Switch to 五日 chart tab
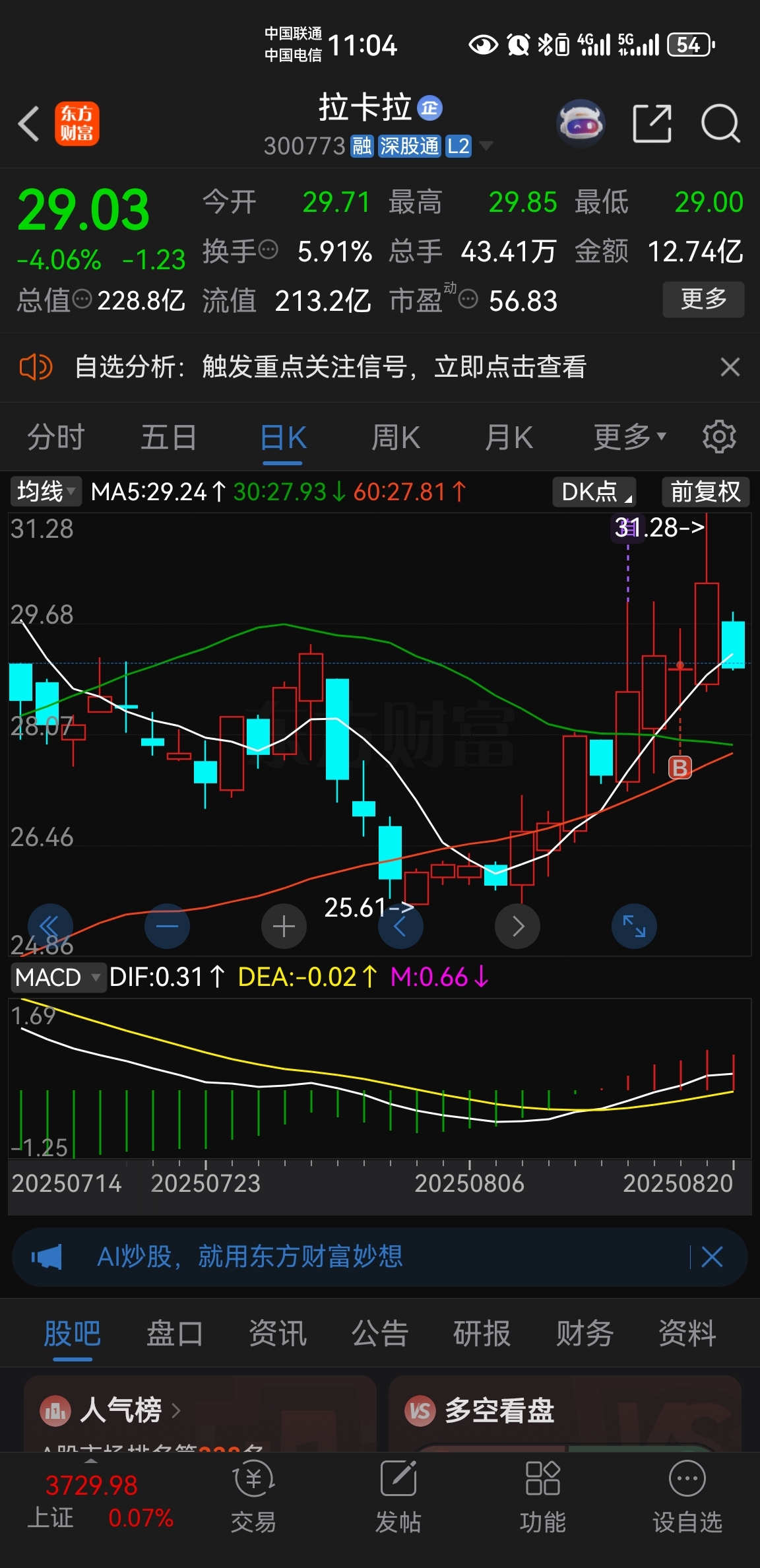The image size is (760, 1568). click(169, 438)
